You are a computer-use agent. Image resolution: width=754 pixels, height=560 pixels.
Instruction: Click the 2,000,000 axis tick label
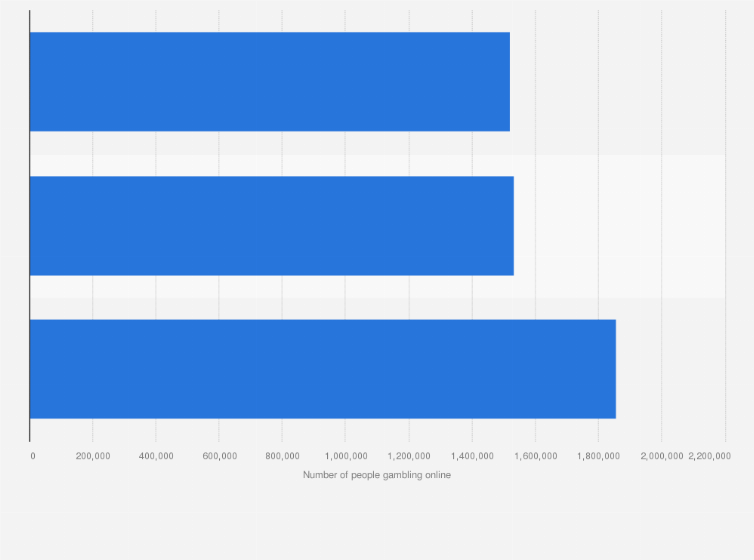660,456
